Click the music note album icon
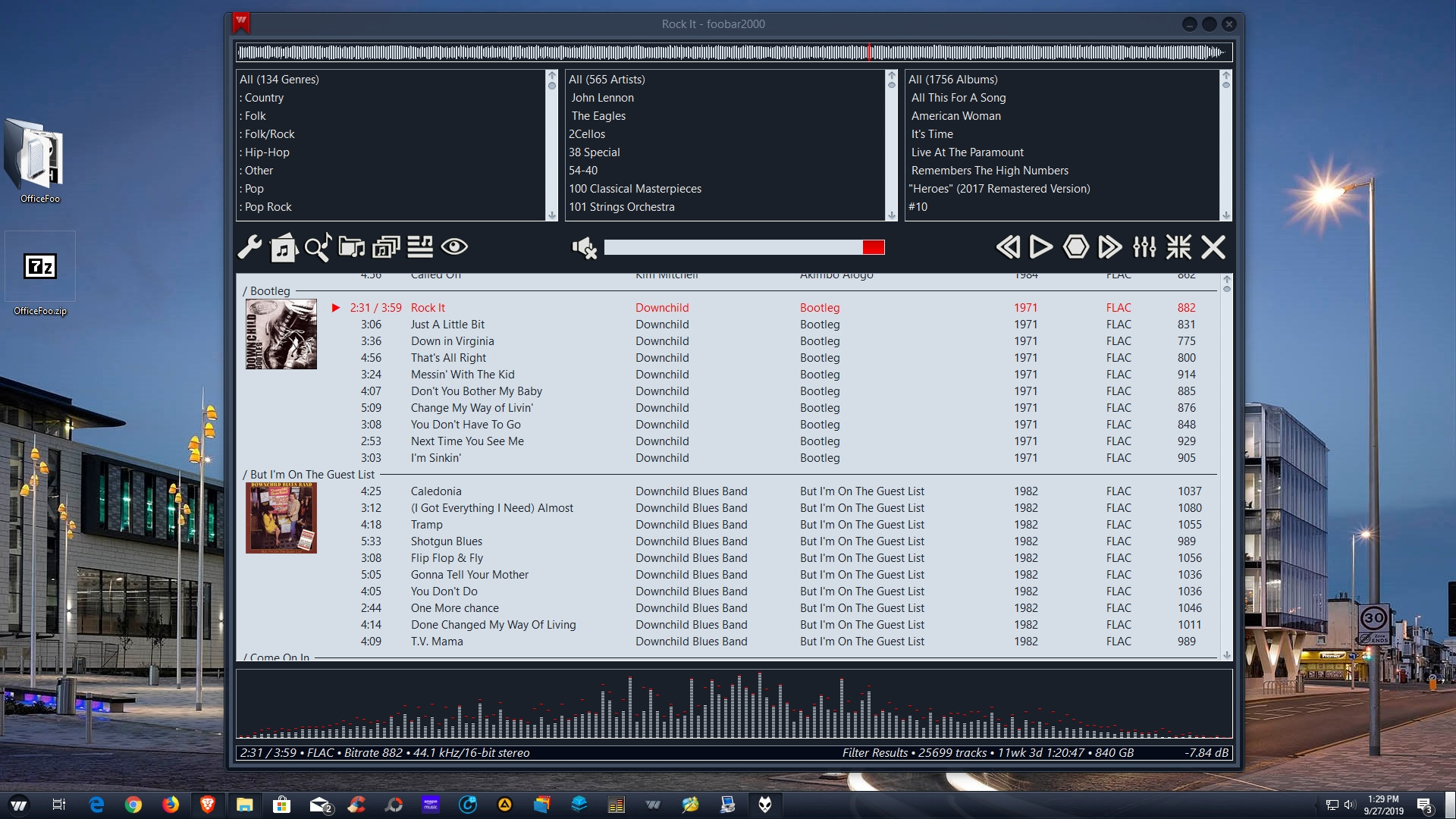Viewport: 1456px width, 819px height. [283, 247]
